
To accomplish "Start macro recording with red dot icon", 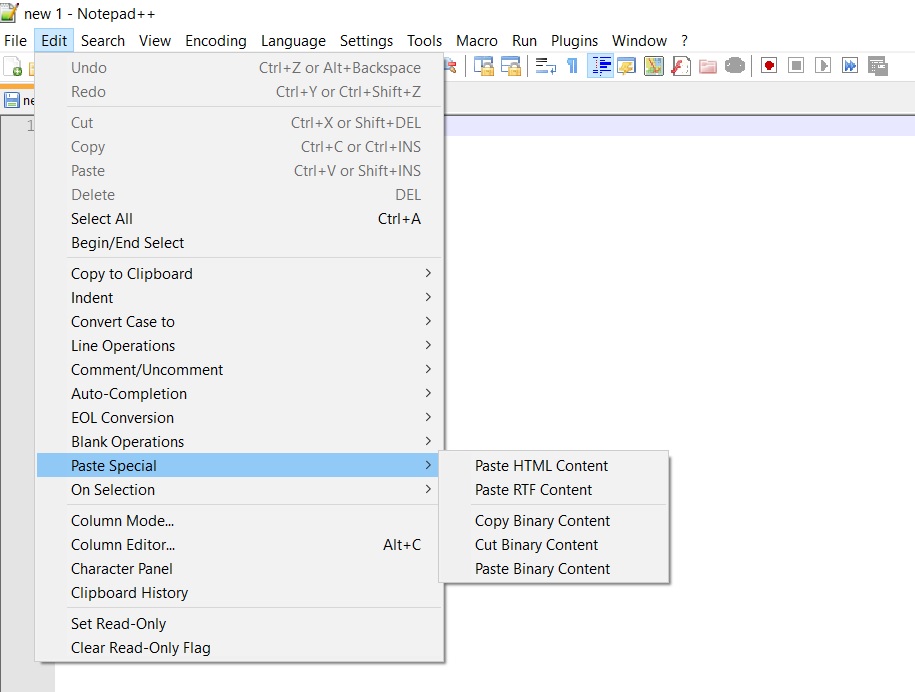I will pos(769,65).
